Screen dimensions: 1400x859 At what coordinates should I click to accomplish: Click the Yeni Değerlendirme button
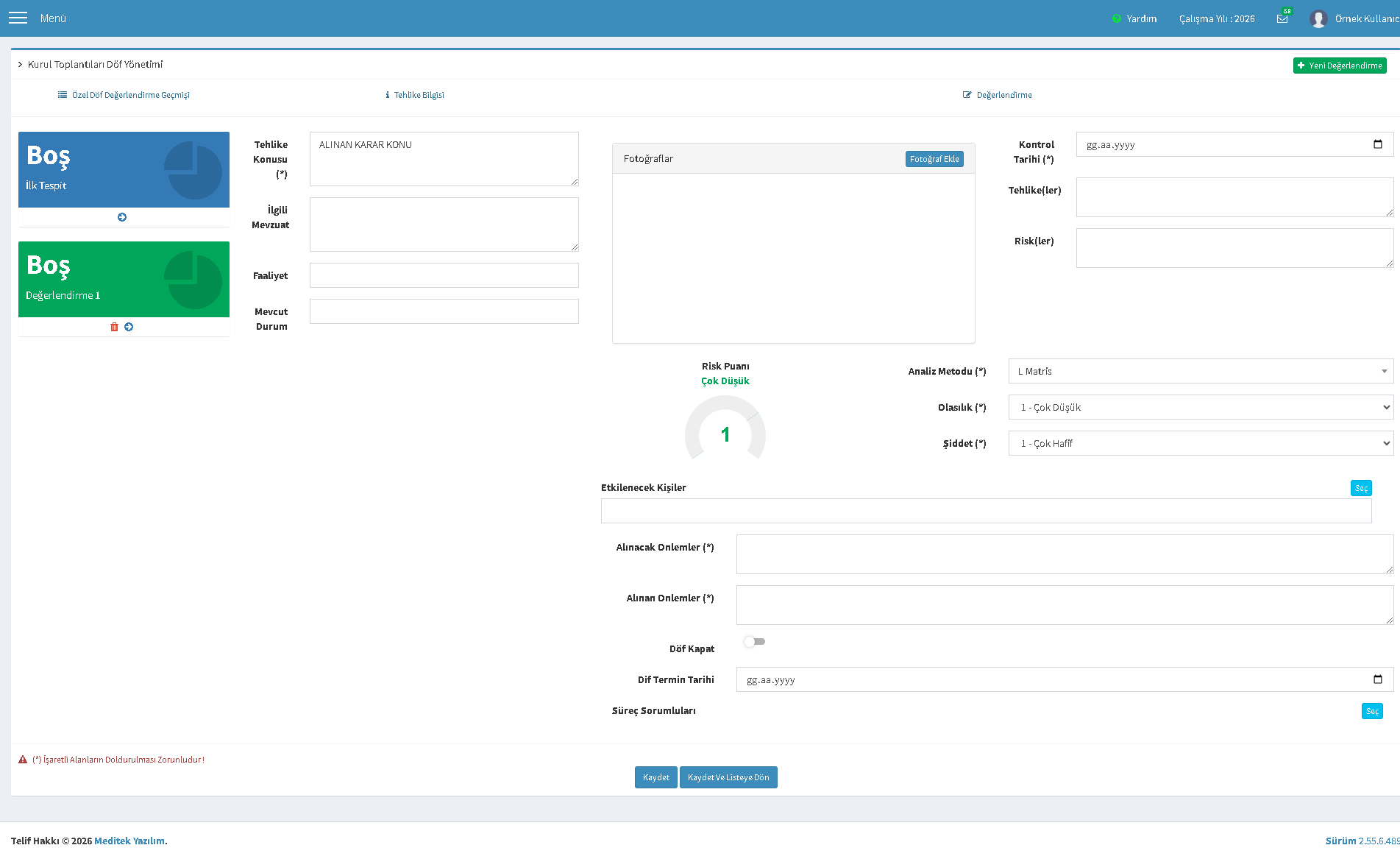coord(1340,66)
